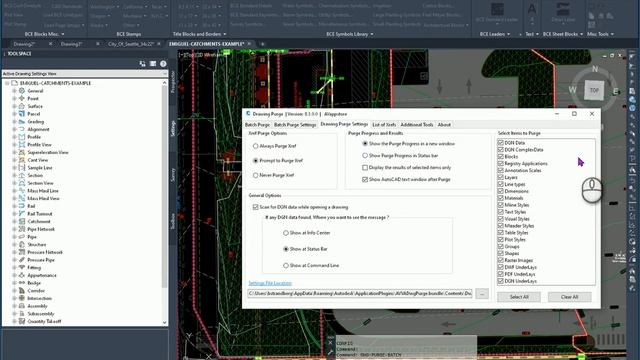The width and height of the screenshot is (640, 360).
Task: Uncheck the Raster Images purge item
Action: tap(500, 260)
